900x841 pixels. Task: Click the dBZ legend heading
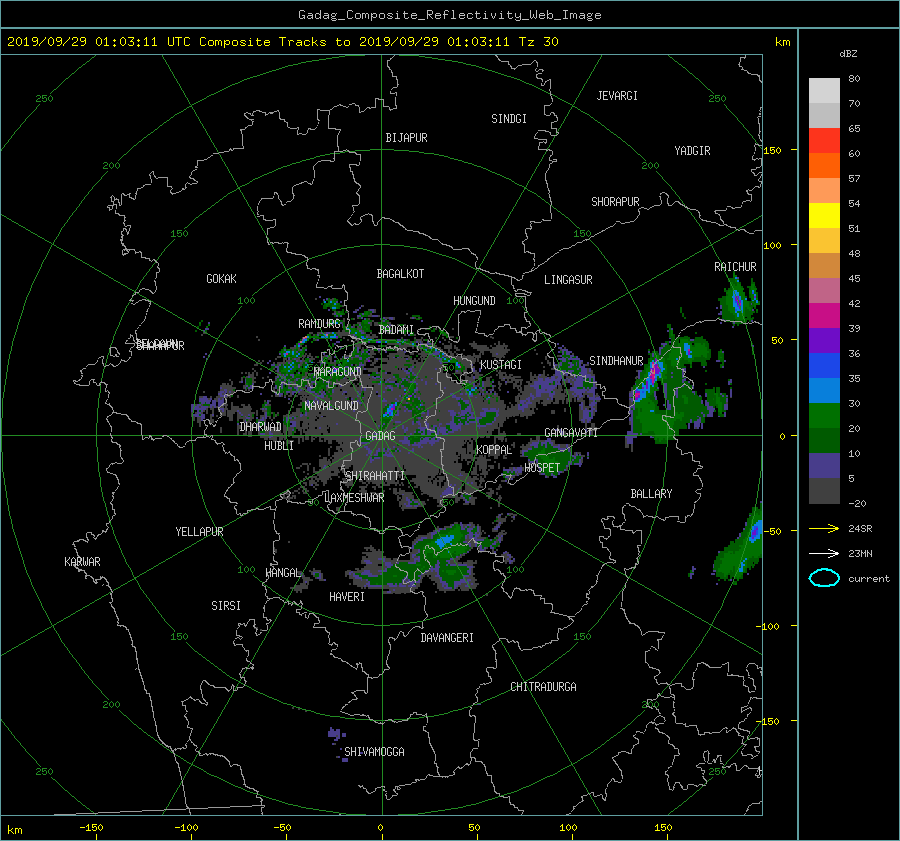pyautogui.click(x=848, y=53)
